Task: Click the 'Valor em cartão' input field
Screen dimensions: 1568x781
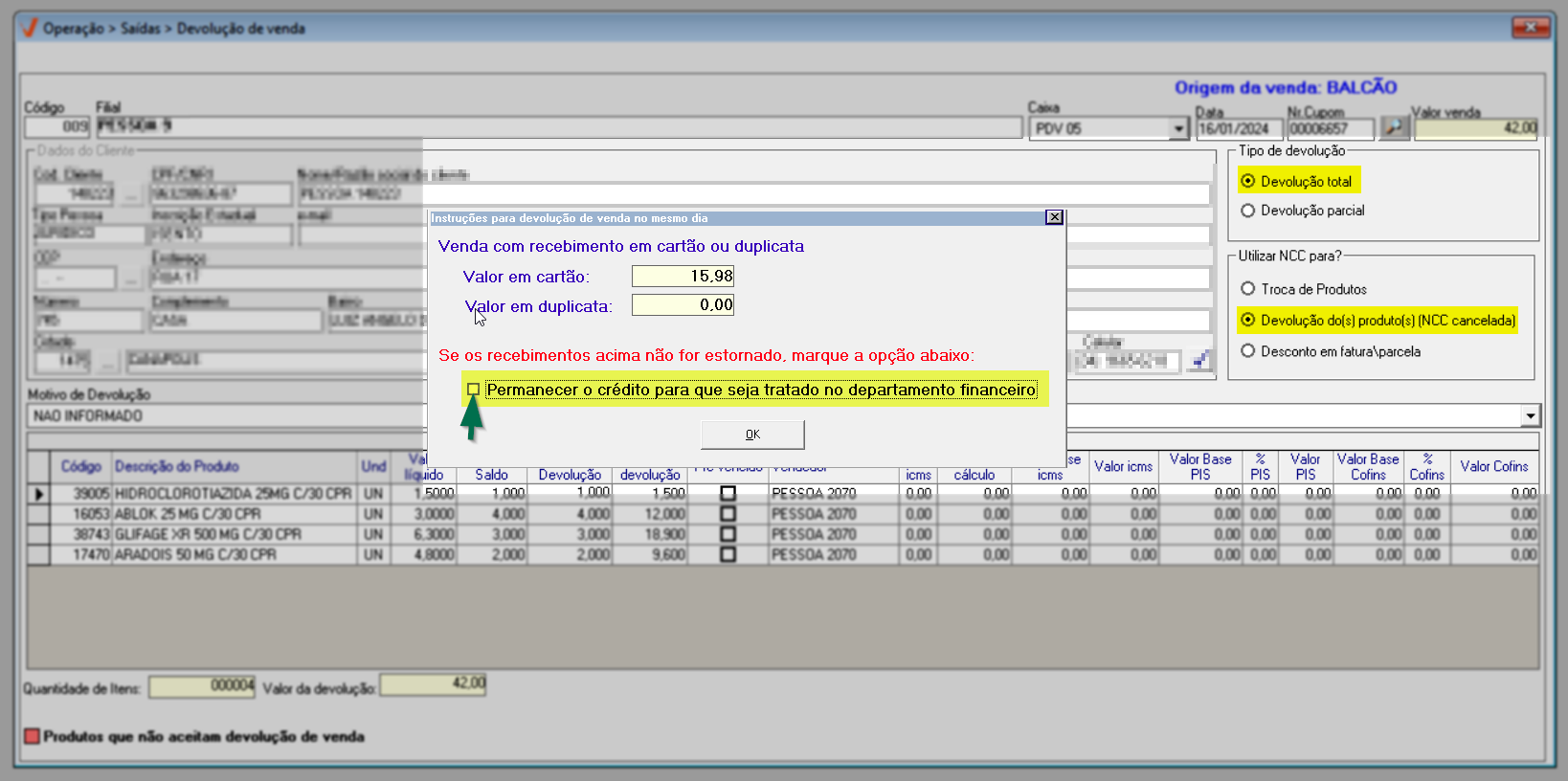Action: click(683, 277)
